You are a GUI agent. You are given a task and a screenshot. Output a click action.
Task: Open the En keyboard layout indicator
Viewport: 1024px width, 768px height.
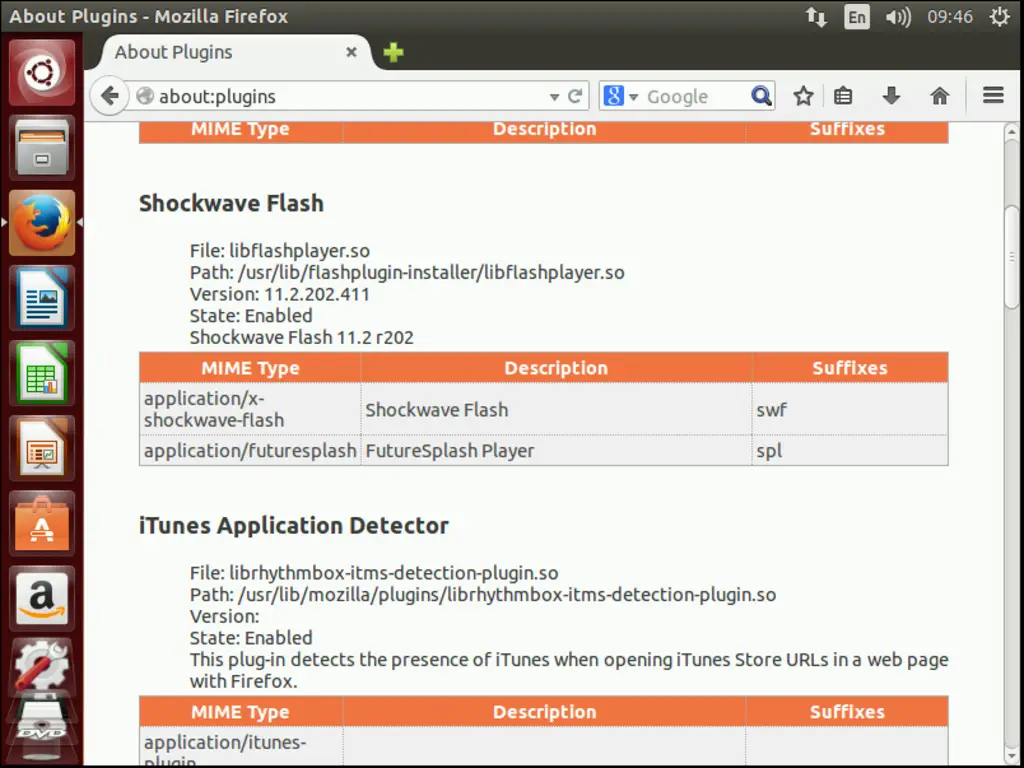(857, 17)
